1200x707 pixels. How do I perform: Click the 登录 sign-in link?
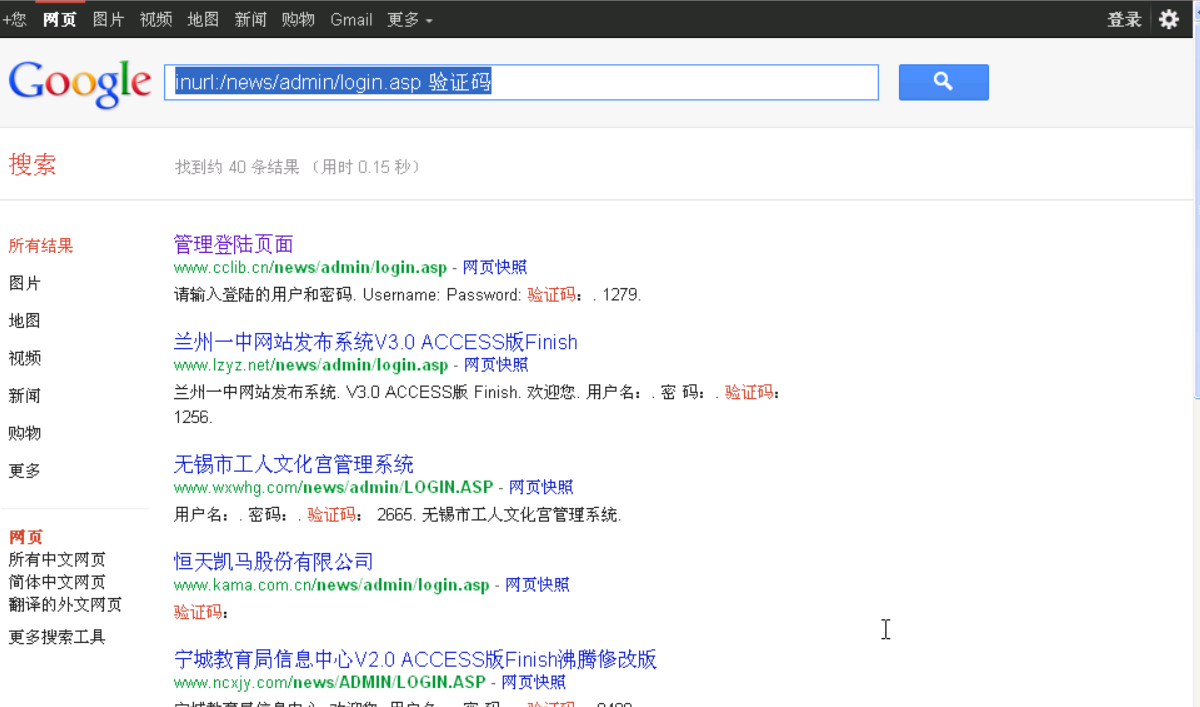pyautogui.click(x=1124, y=19)
